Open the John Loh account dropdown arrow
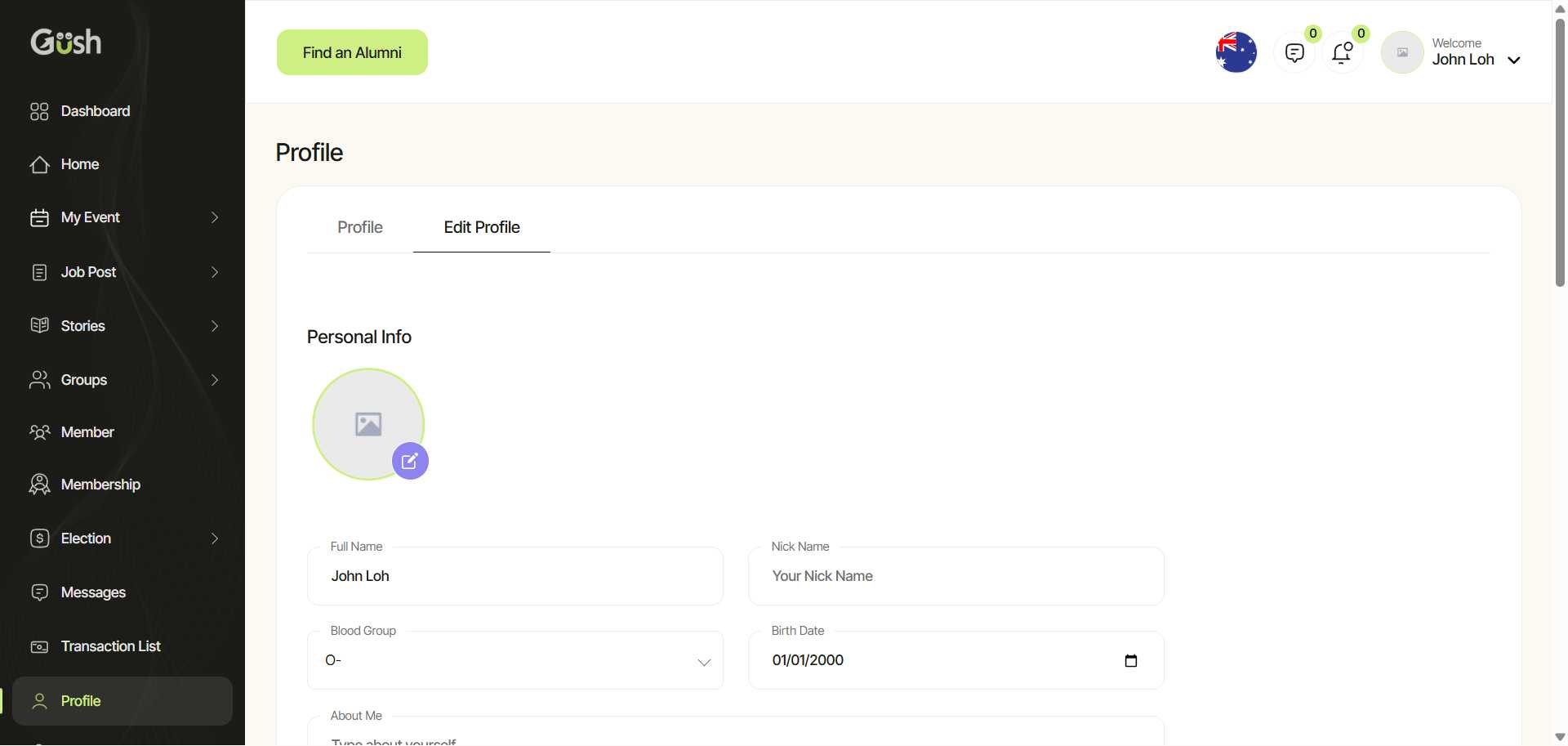This screenshot has height=746, width=1568. (x=1514, y=60)
